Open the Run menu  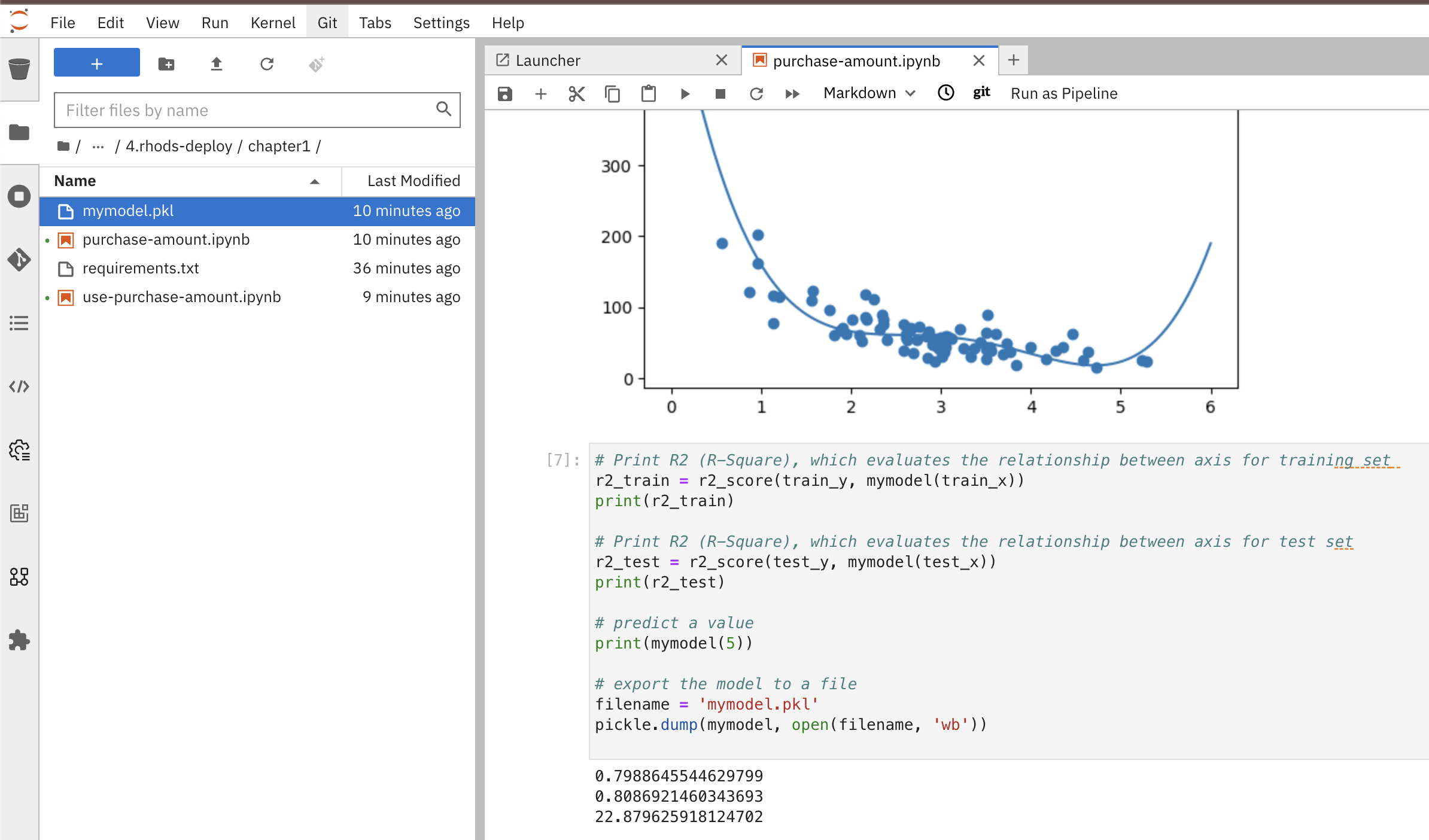215,23
